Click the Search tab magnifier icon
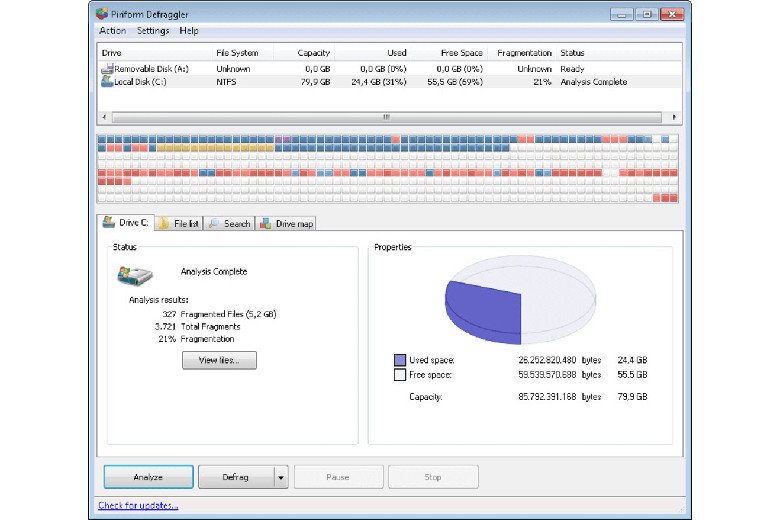This screenshot has height=520, width=780. click(213, 223)
